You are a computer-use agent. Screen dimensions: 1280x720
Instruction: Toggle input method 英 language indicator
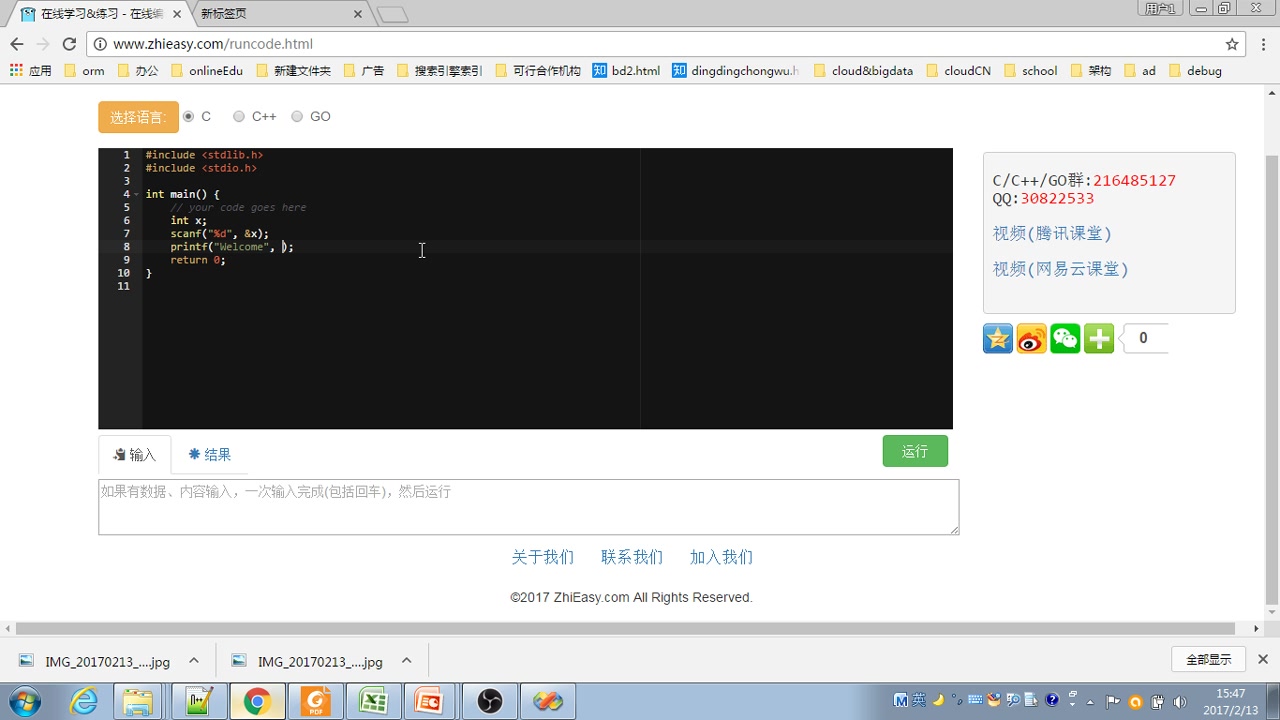(x=919, y=701)
